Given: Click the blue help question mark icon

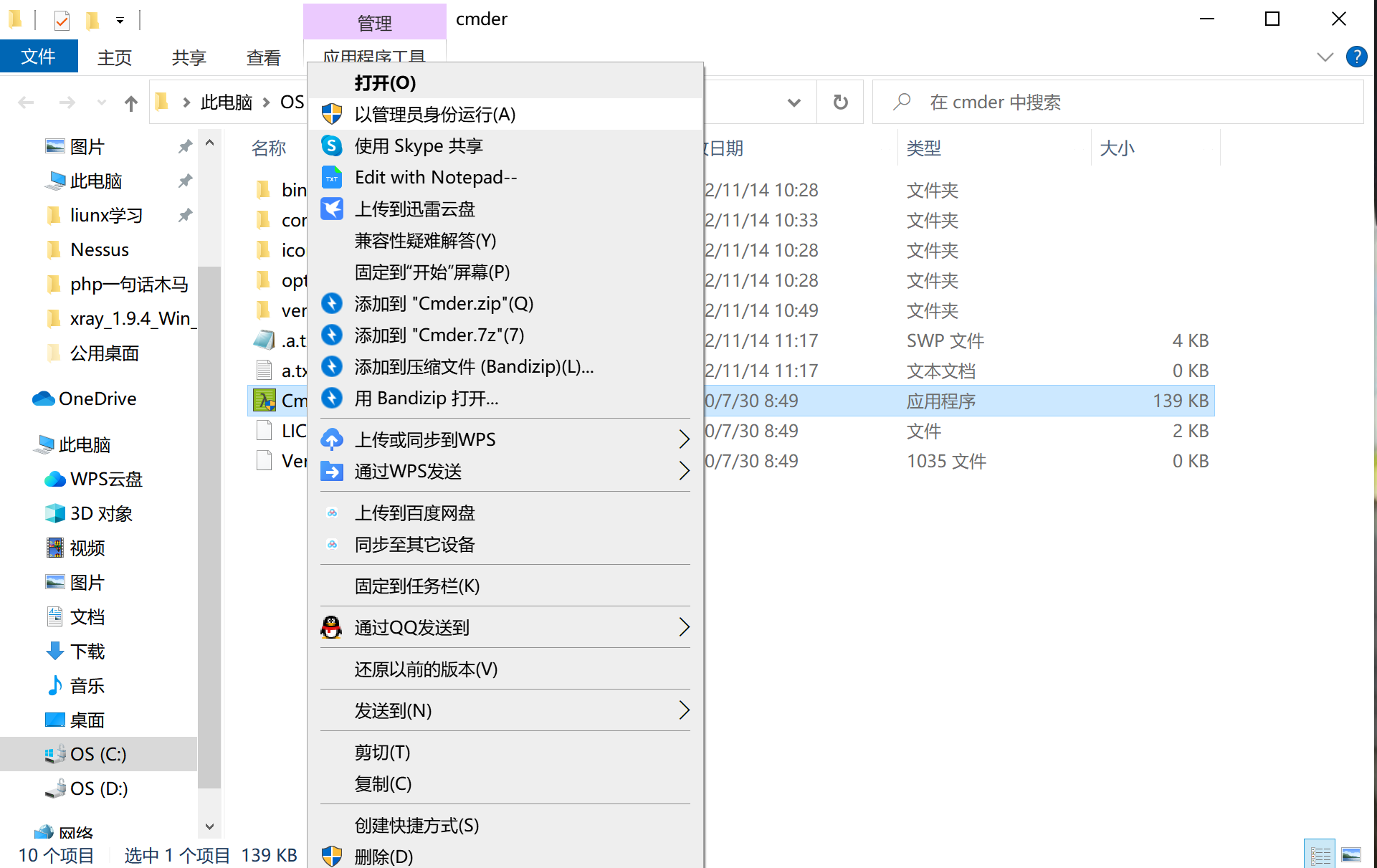Looking at the screenshot, I should click(1356, 57).
